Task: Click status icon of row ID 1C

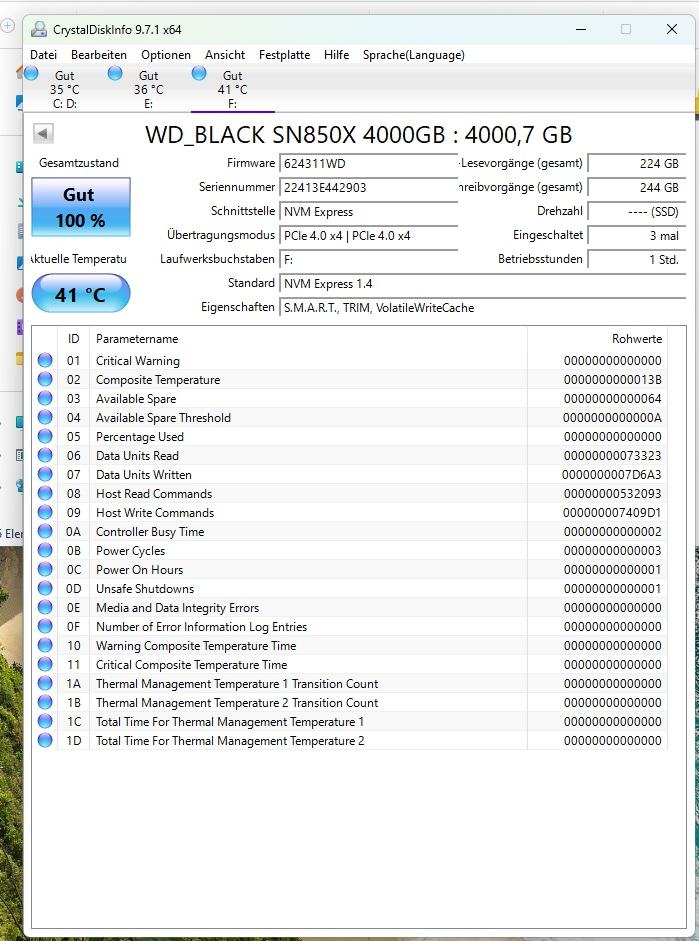Action: click(45, 721)
